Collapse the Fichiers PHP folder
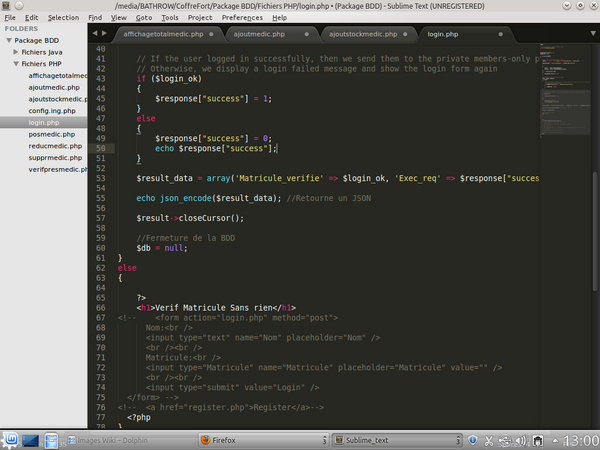 point(17,63)
